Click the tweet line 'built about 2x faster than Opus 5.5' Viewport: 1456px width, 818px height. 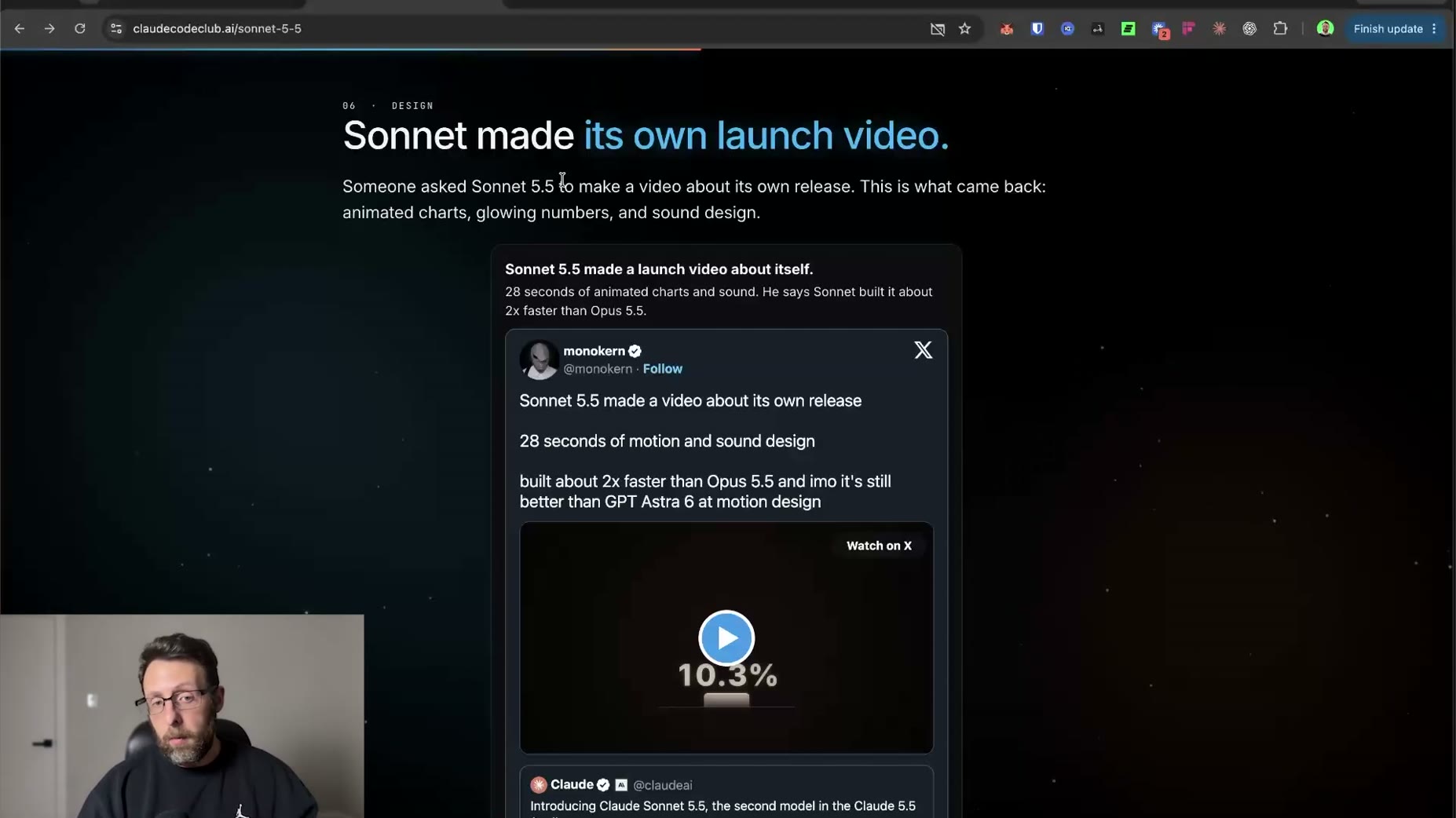(705, 491)
